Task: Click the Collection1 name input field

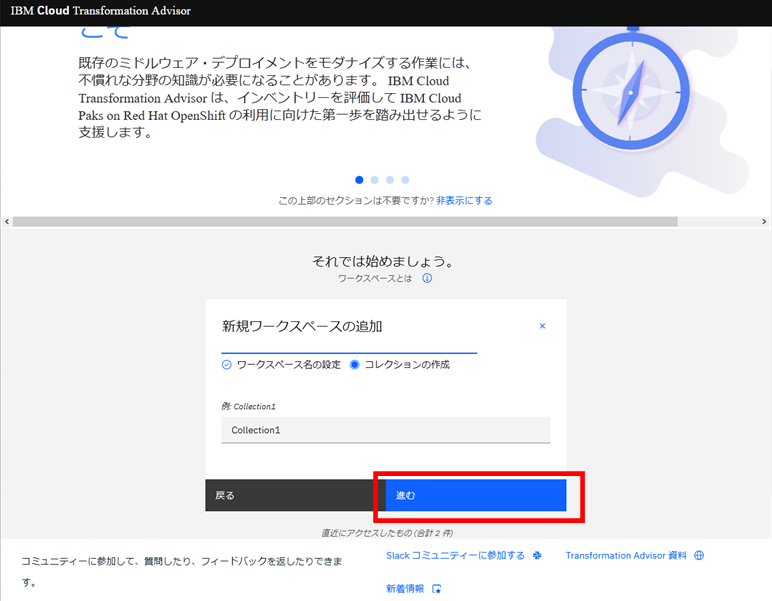Action: 386,430
